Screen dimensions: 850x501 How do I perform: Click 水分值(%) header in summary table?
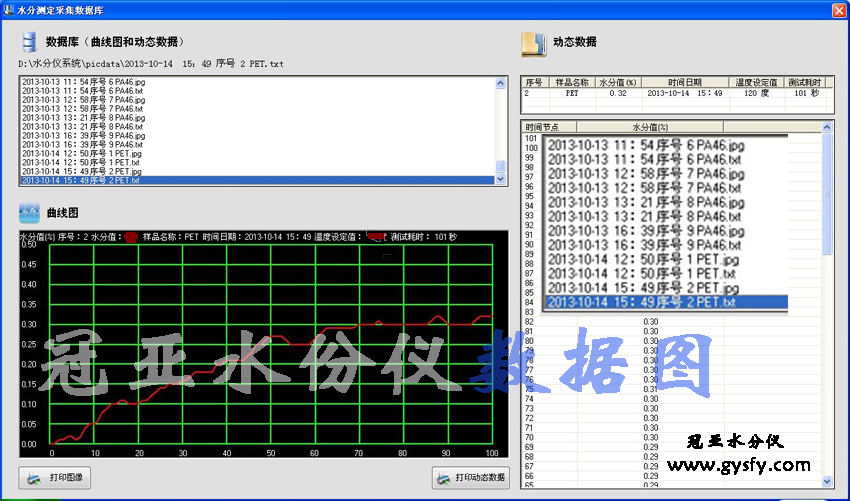[x=619, y=82]
